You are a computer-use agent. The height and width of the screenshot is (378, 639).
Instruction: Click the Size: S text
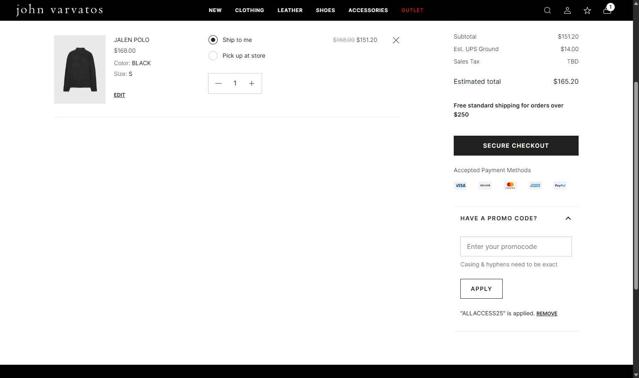point(123,74)
